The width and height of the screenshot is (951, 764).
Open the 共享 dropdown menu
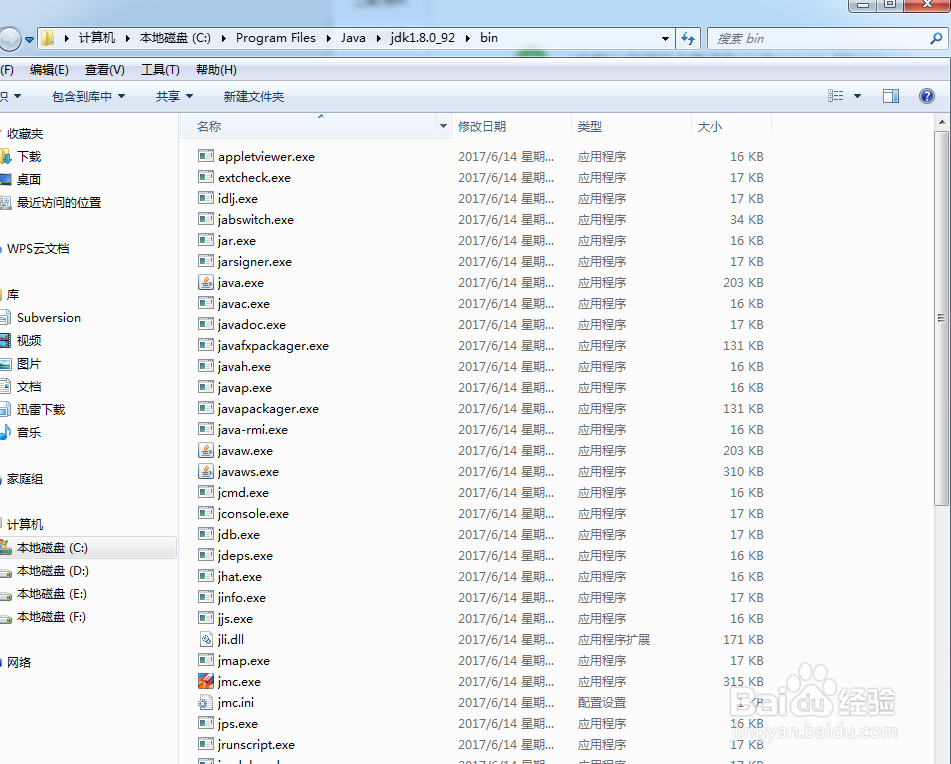pyautogui.click(x=174, y=96)
